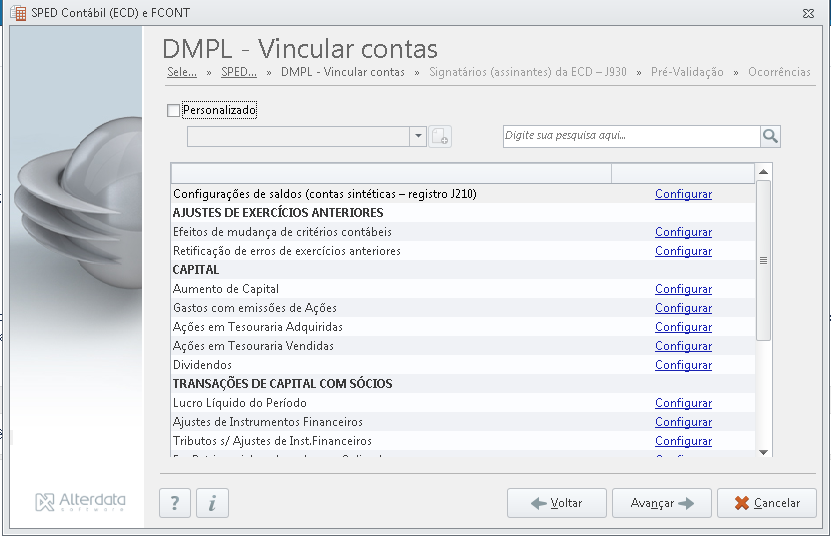This screenshot has height=536, width=831.
Task: Click the SPED Contábil window title icon
Action: [18, 13]
